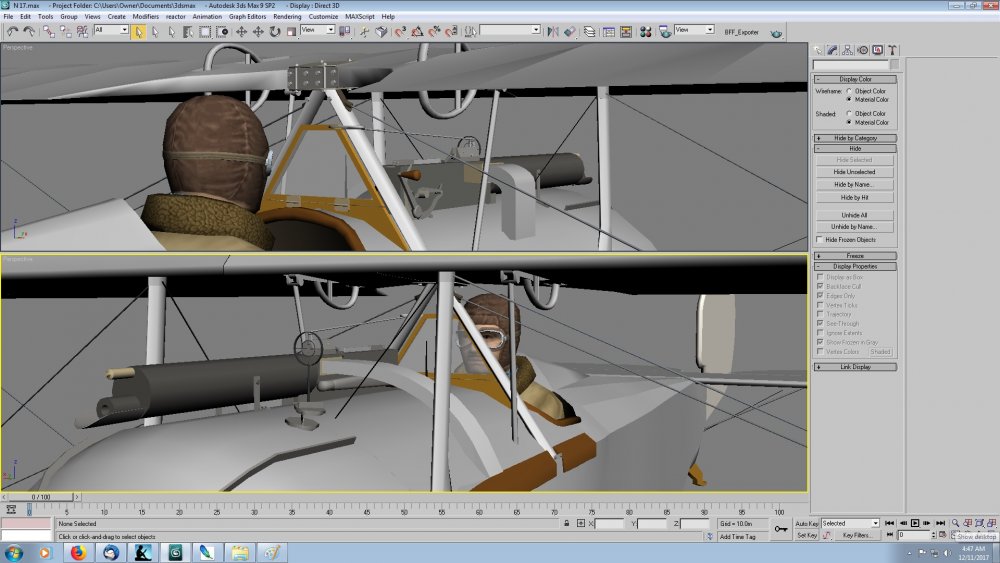Click the Unhide All button
1000x563 pixels.
coord(855,215)
